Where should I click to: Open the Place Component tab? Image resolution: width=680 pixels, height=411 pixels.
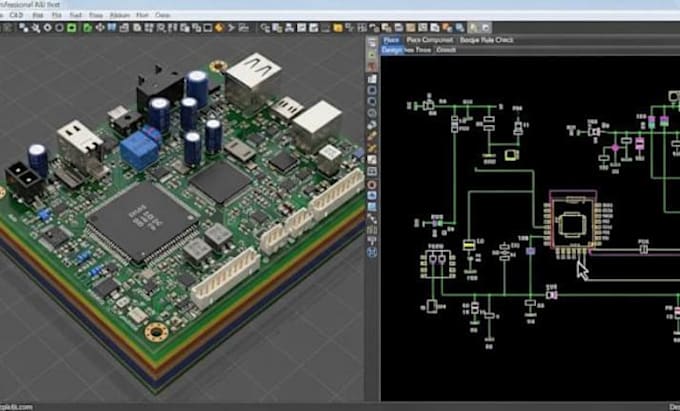430,40
